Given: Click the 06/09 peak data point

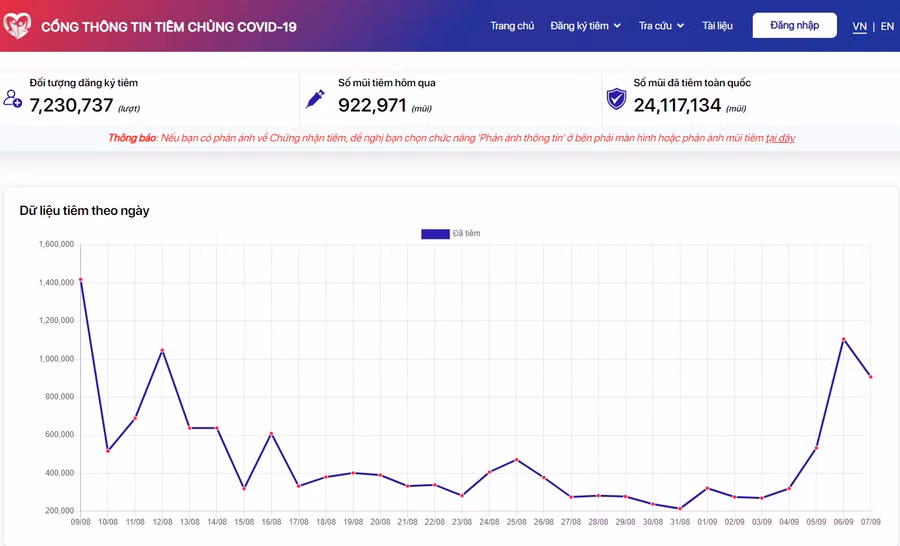Looking at the screenshot, I should (844, 339).
